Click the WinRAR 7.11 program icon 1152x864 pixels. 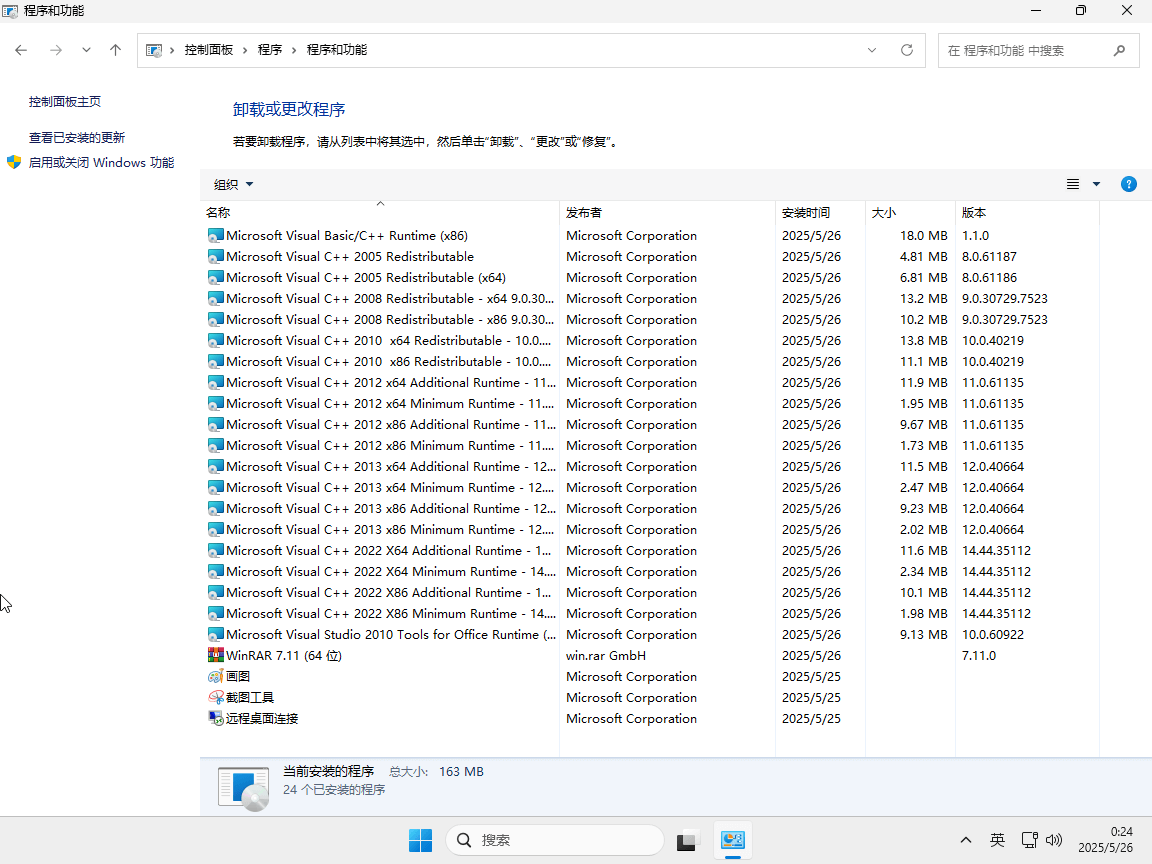coord(215,656)
